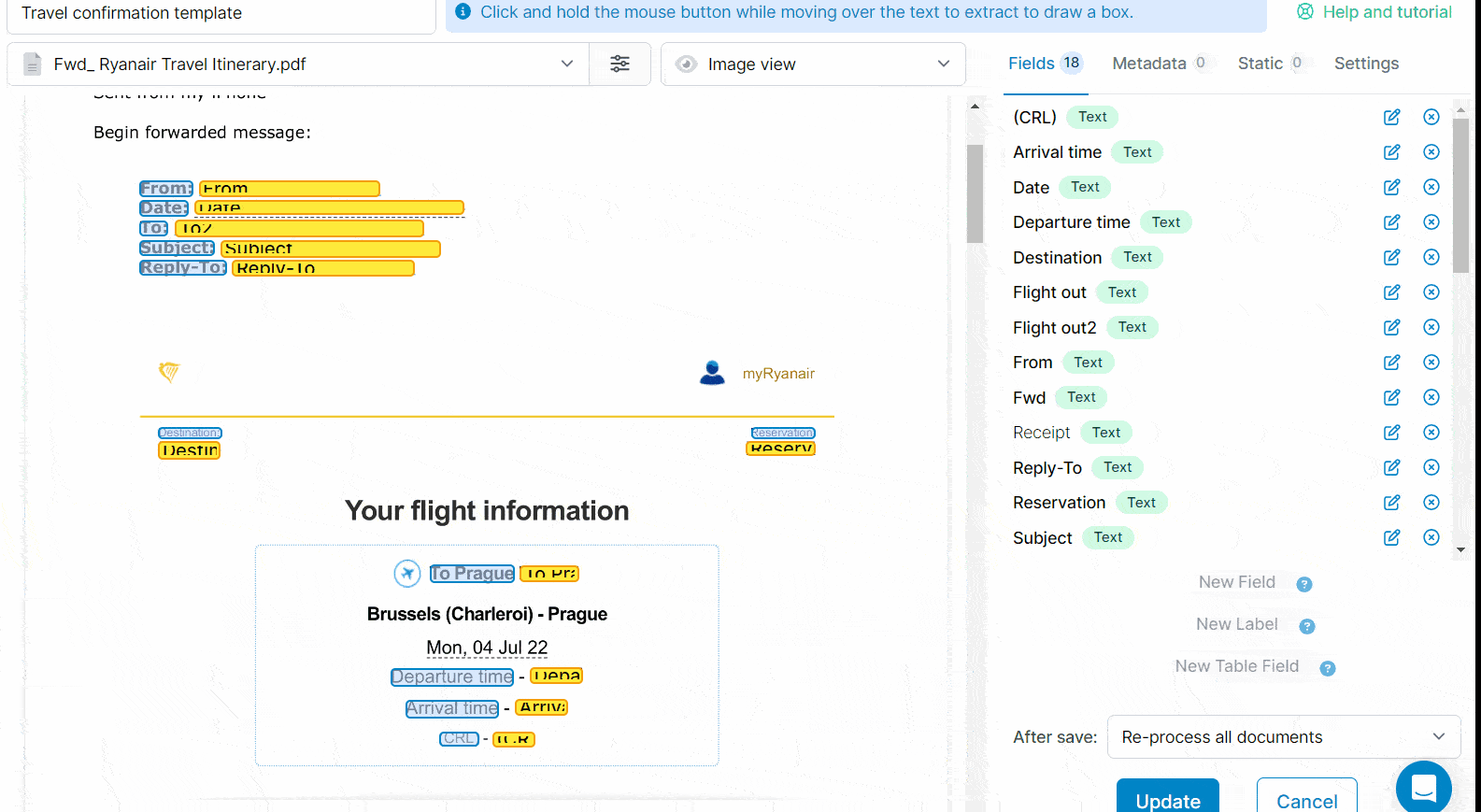
Task: Delete the Arrival time field
Action: click(1431, 152)
